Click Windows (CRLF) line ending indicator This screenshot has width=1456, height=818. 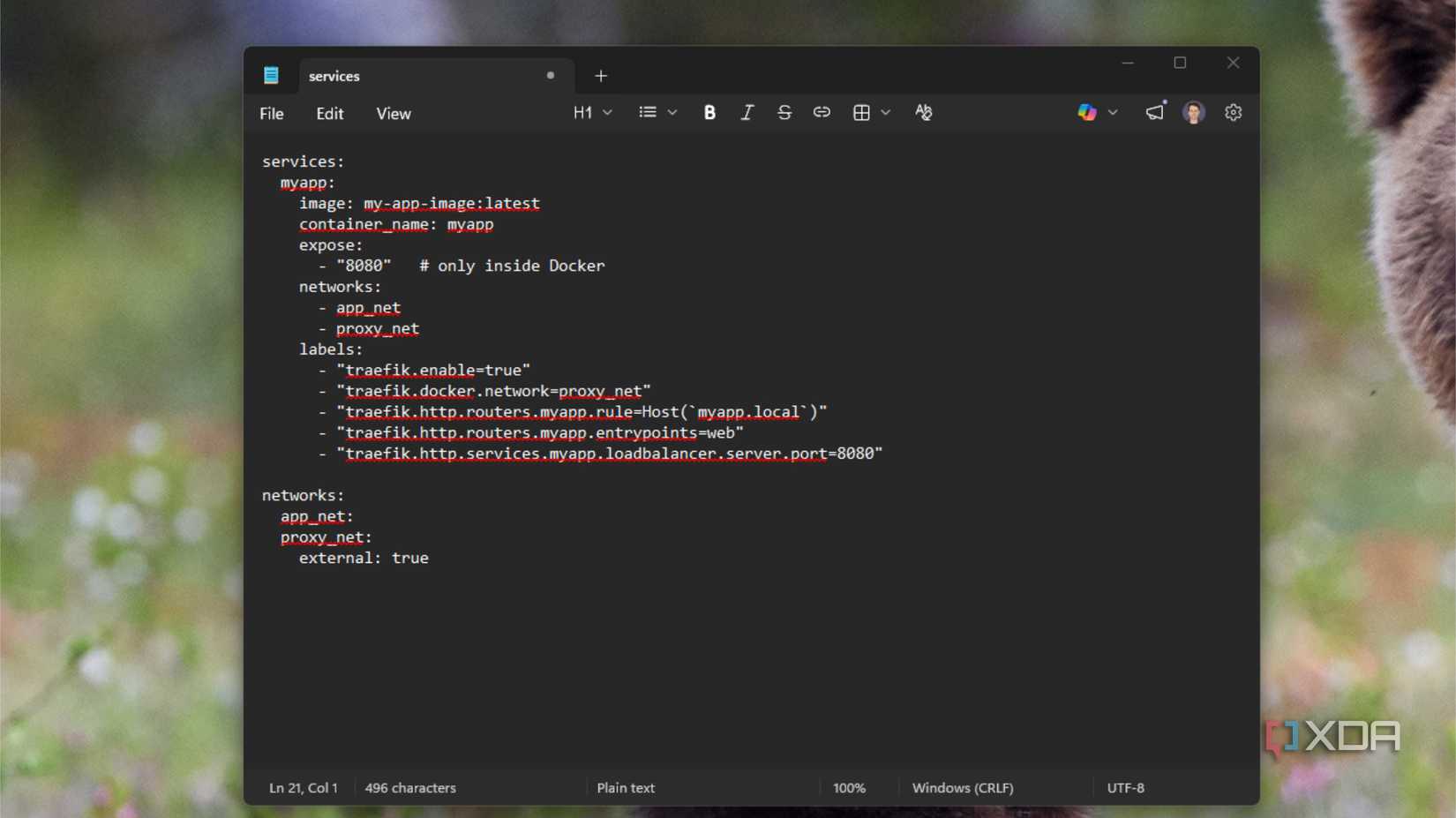tap(963, 788)
